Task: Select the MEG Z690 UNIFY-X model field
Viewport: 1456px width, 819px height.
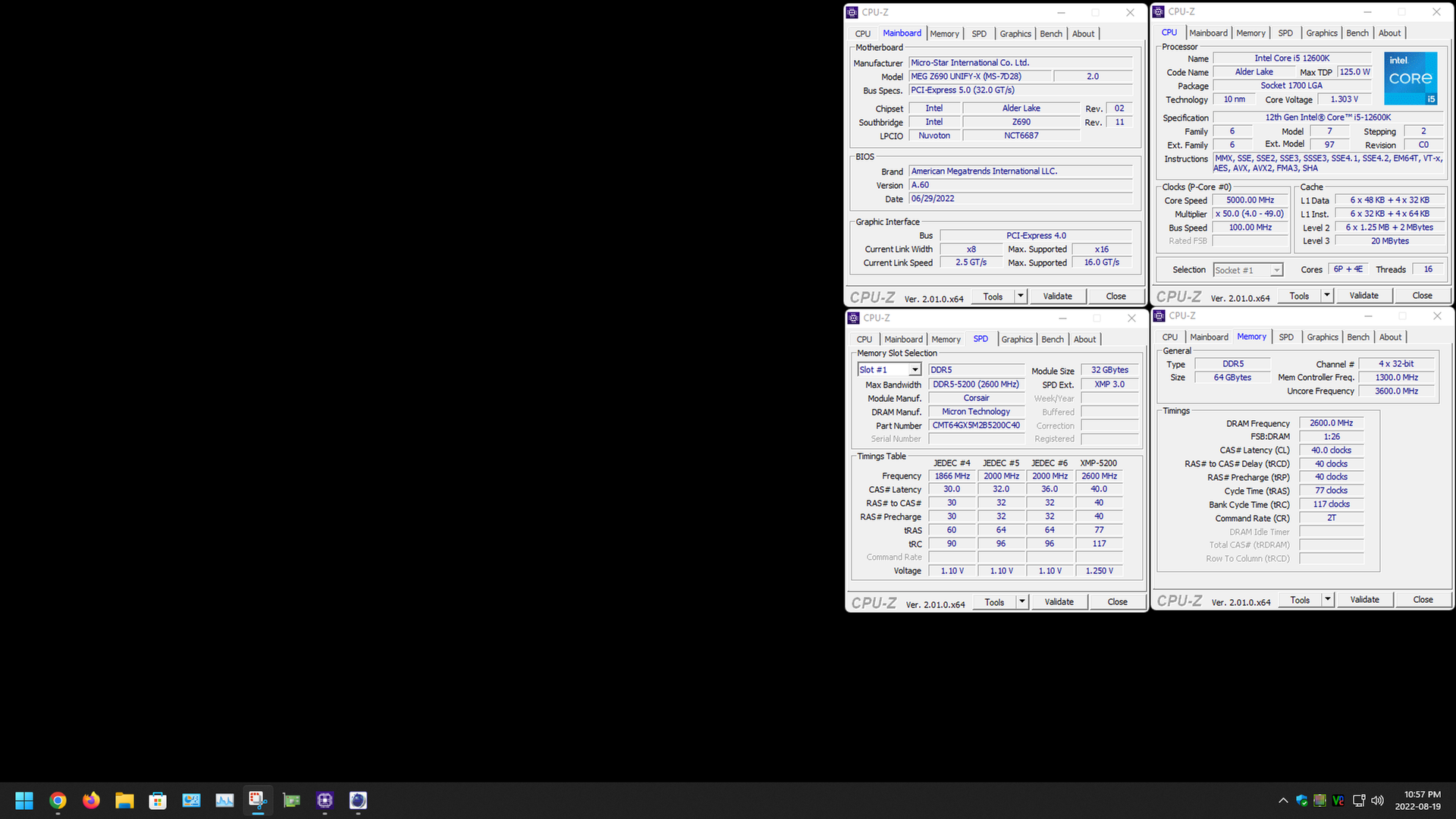Action: point(980,76)
